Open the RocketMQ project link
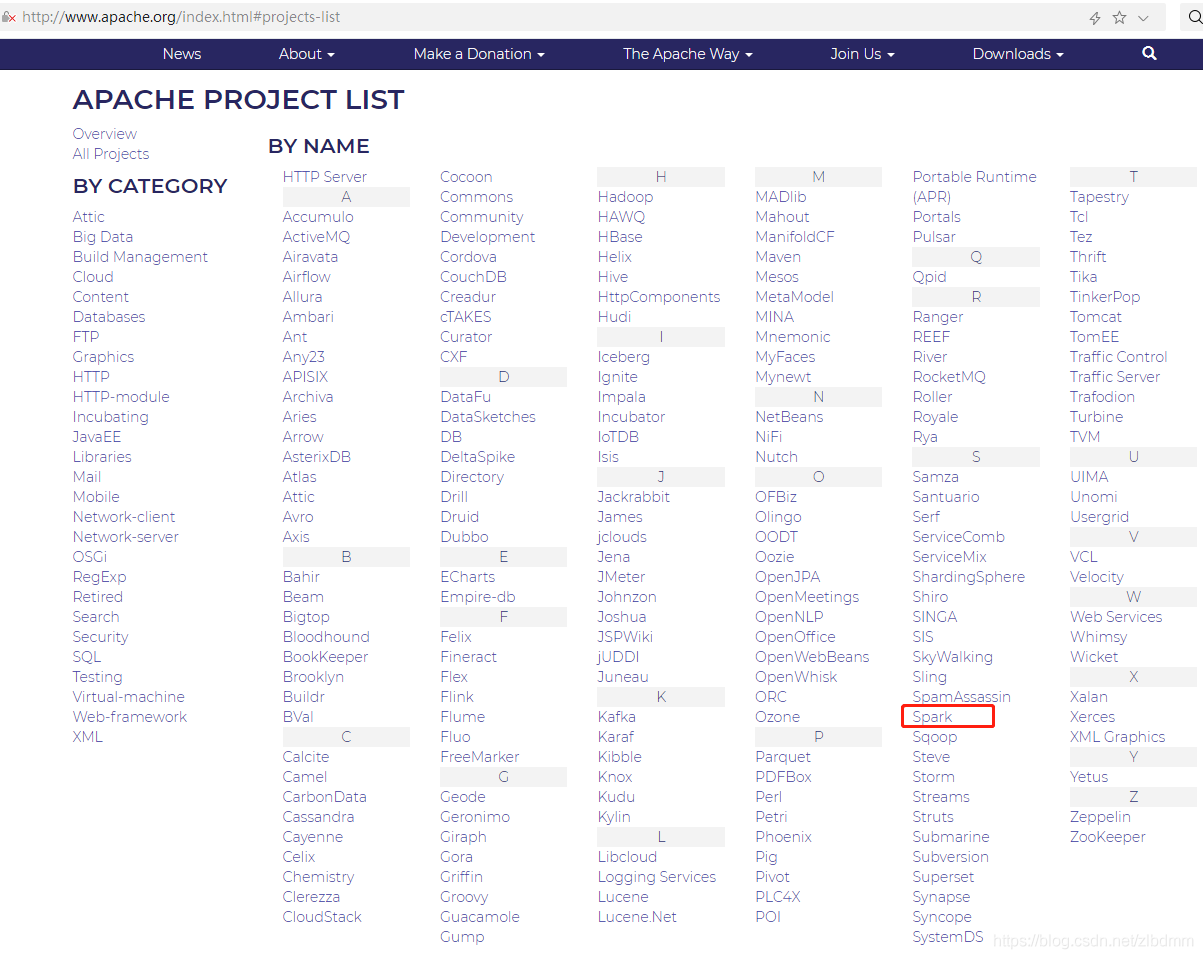Image resolution: width=1203 pixels, height=959 pixels. tap(949, 377)
